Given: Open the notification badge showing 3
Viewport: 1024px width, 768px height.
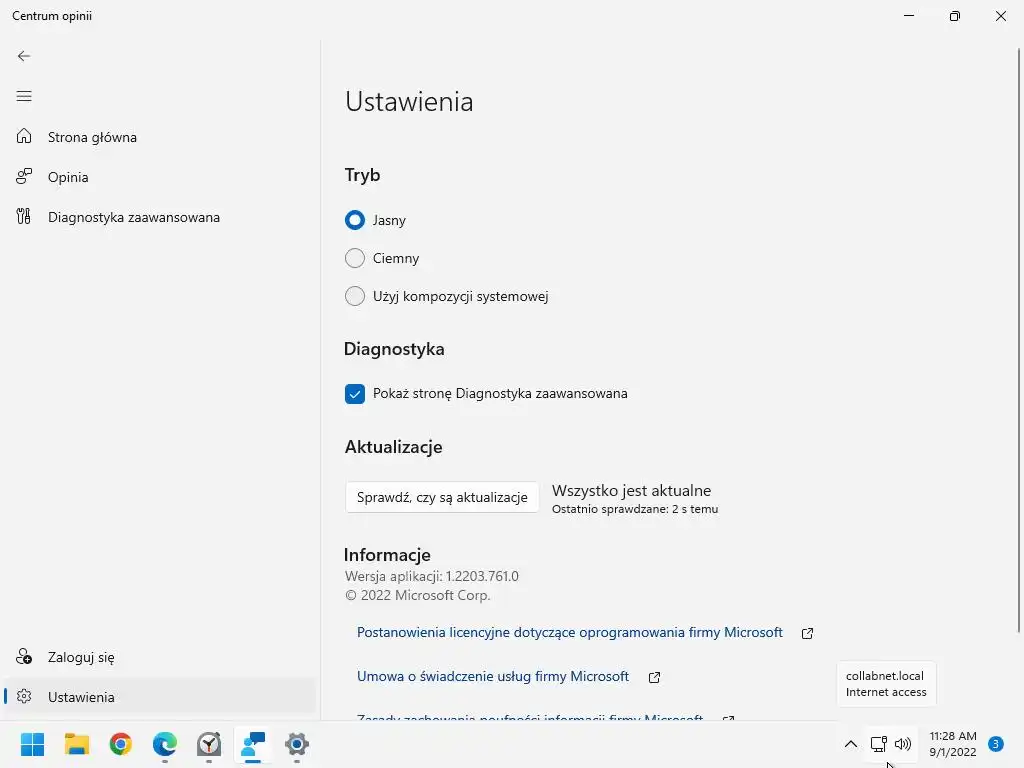Looking at the screenshot, I should 996,744.
